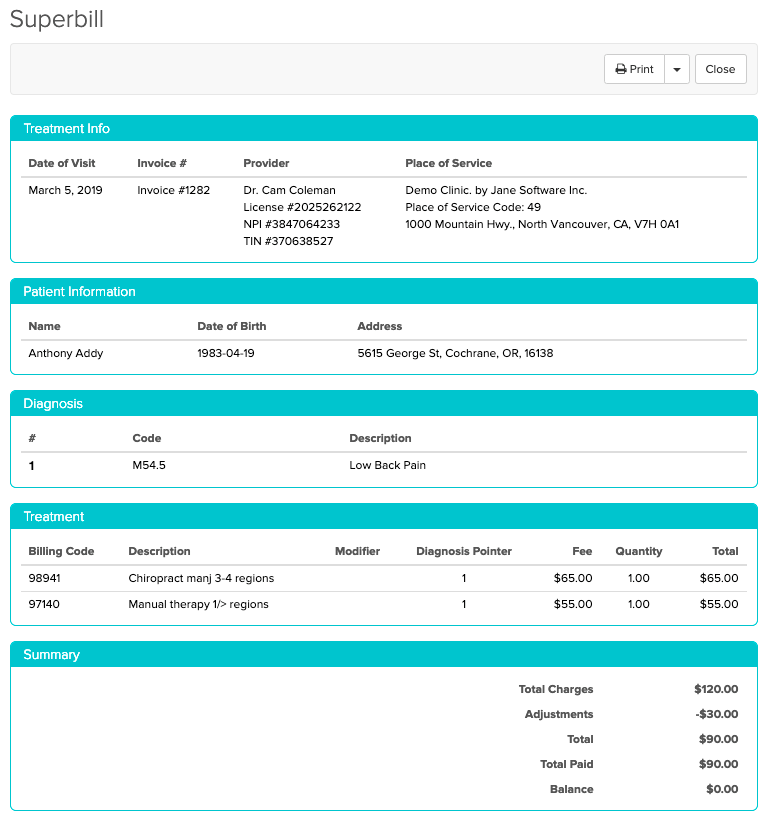The width and height of the screenshot is (770, 824).
Task: Select the Treatment Info section header
Action: point(67,129)
